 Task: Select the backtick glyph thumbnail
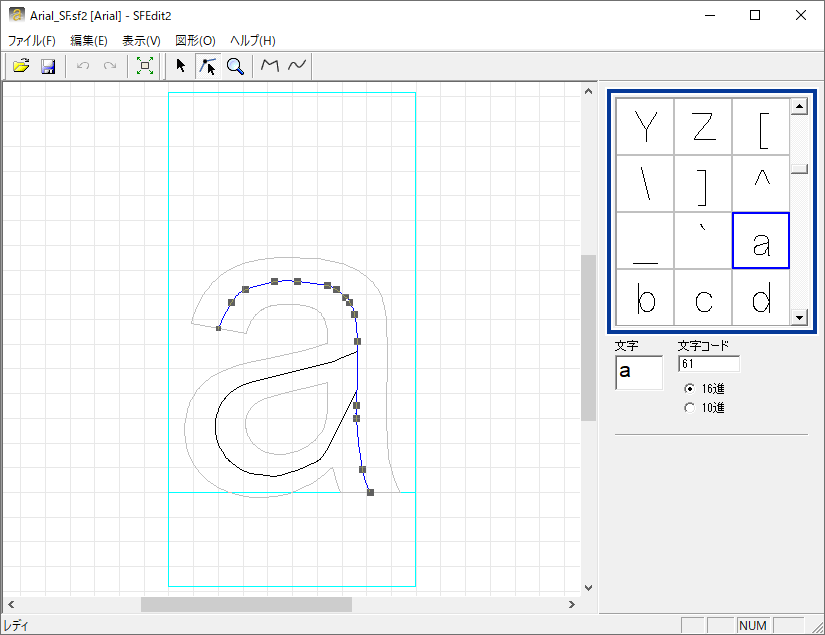click(x=703, y=241)
